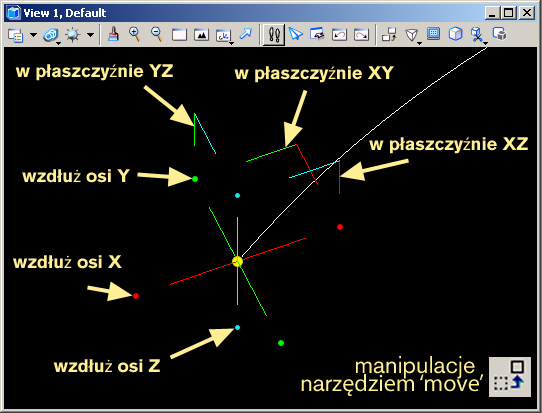
Task: Click the Fit View mountain icon
Action: tap(201, 35)
